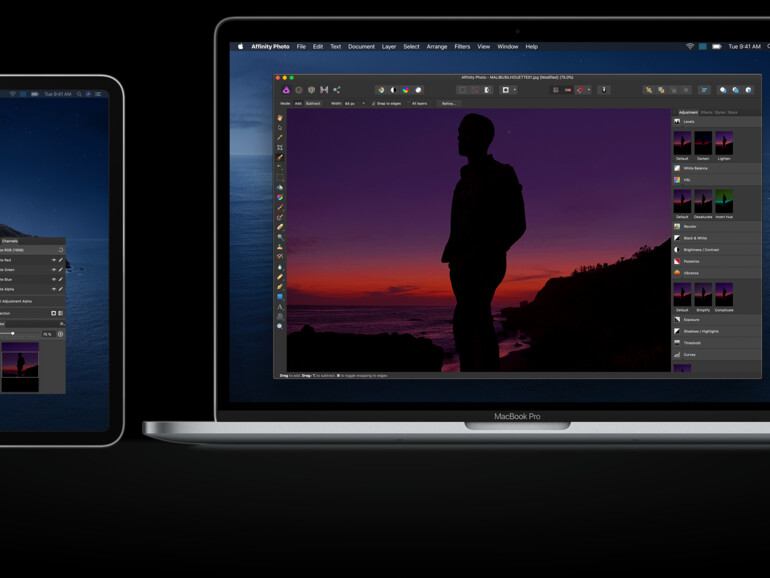Image resolution: width=770 pixels, height=578 pixels.
Task: Expand the Curves adjustment
Action: 716,355
